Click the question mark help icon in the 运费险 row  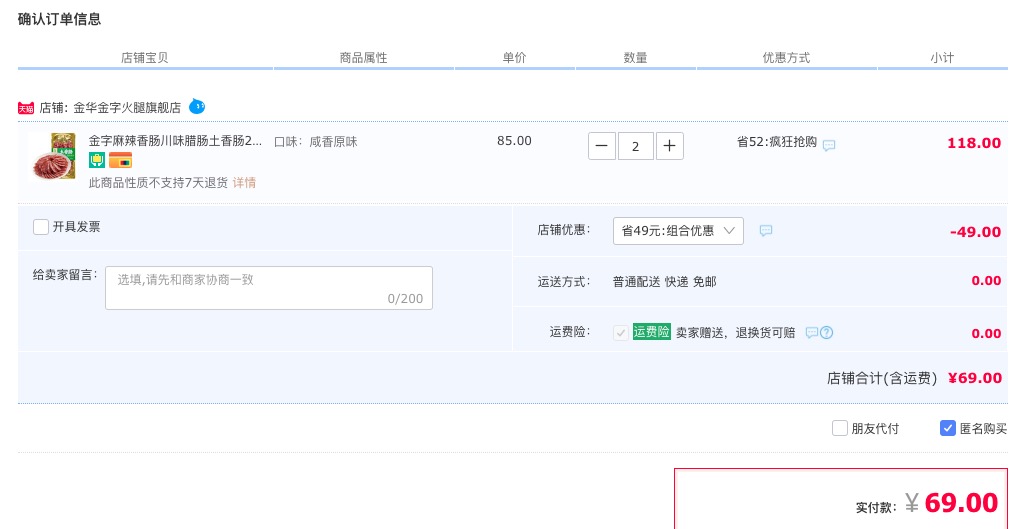[826, 332]
